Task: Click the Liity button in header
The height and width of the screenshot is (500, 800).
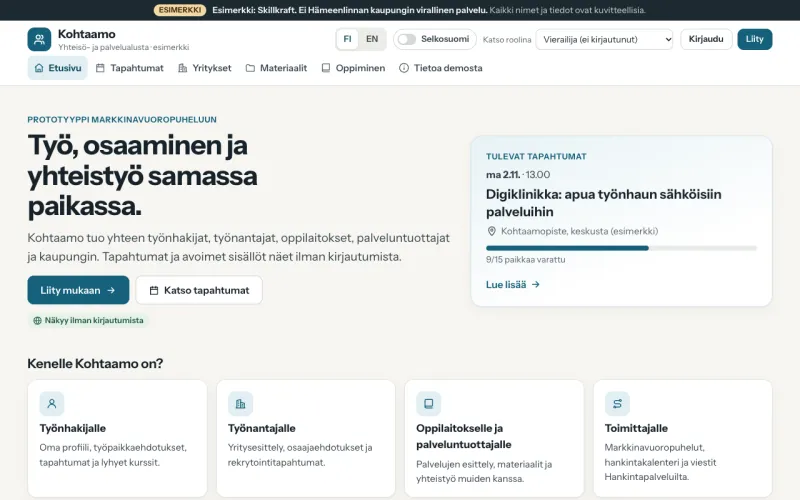Action: 755,39
